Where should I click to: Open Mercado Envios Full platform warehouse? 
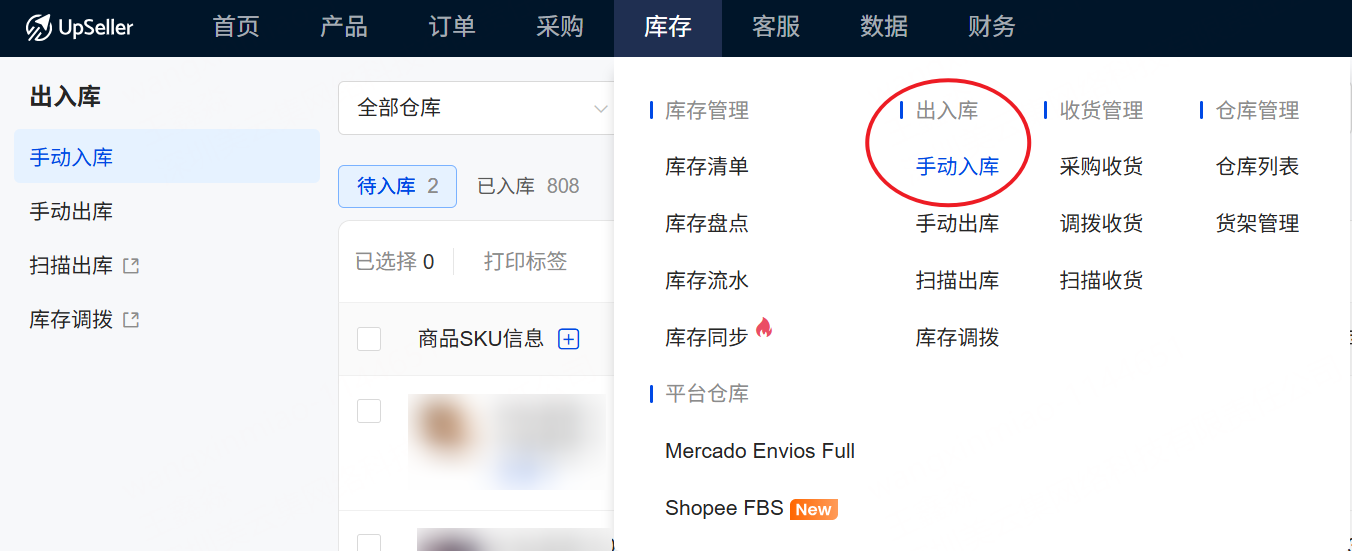[x=760, y=452]
